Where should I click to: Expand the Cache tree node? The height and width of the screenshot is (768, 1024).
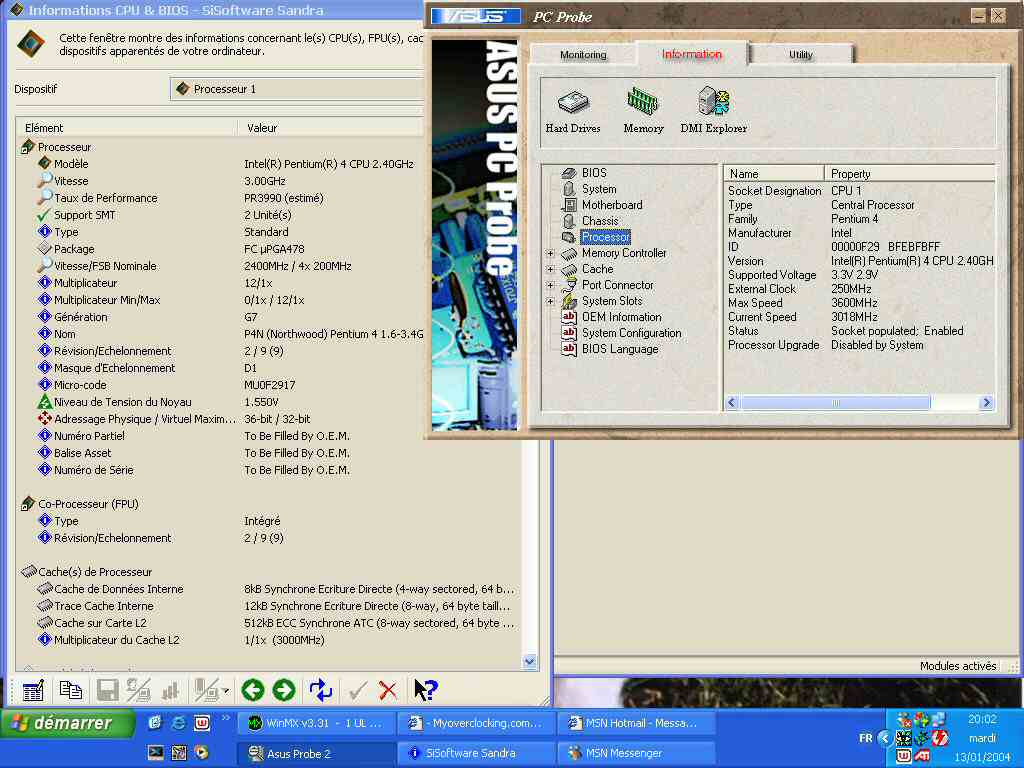[x=550, y=269]
